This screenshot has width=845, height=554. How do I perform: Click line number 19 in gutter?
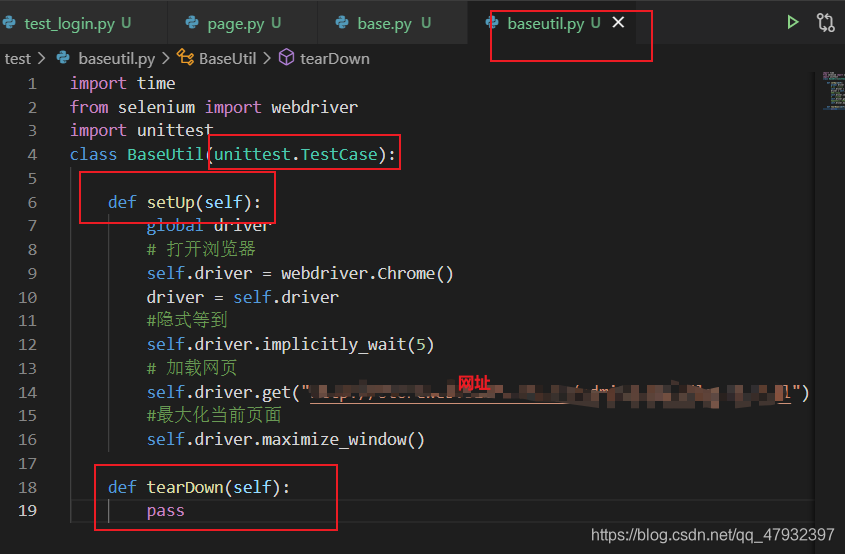(x=27, y=510)
